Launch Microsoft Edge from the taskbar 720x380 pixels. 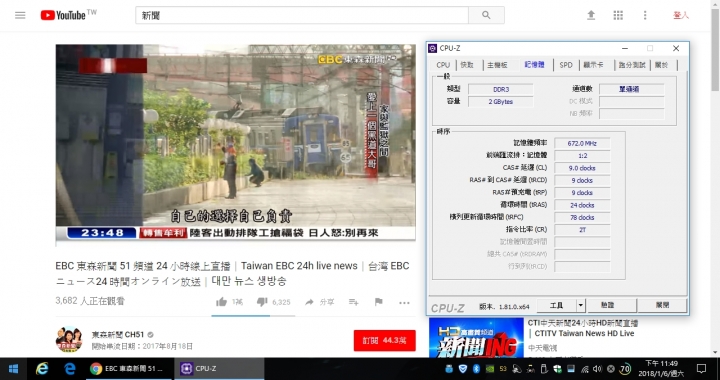[x=70, y=369]
